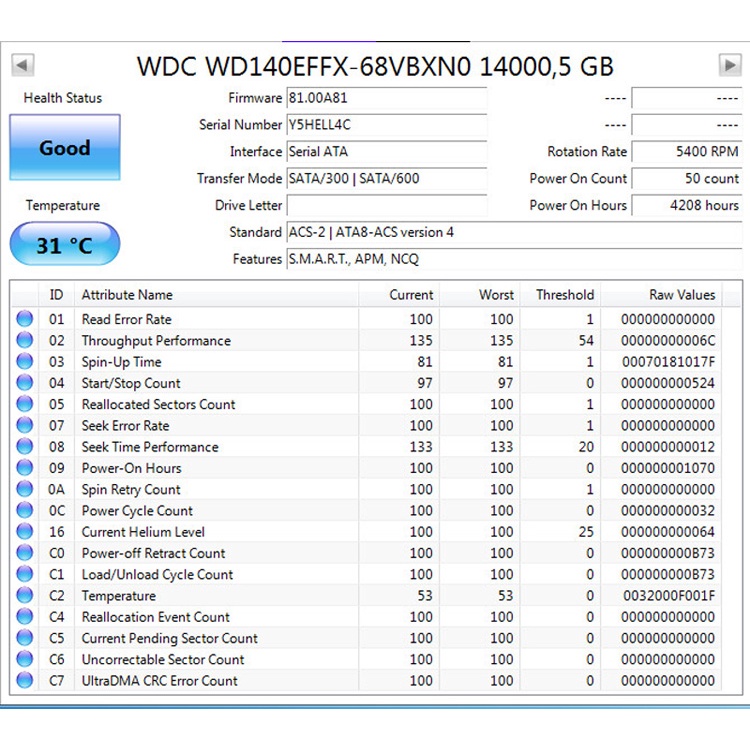This screenshot has width=750, height=750.
Task: Select the Power-On Hours attribute name
Action: (x=132, y=468)
